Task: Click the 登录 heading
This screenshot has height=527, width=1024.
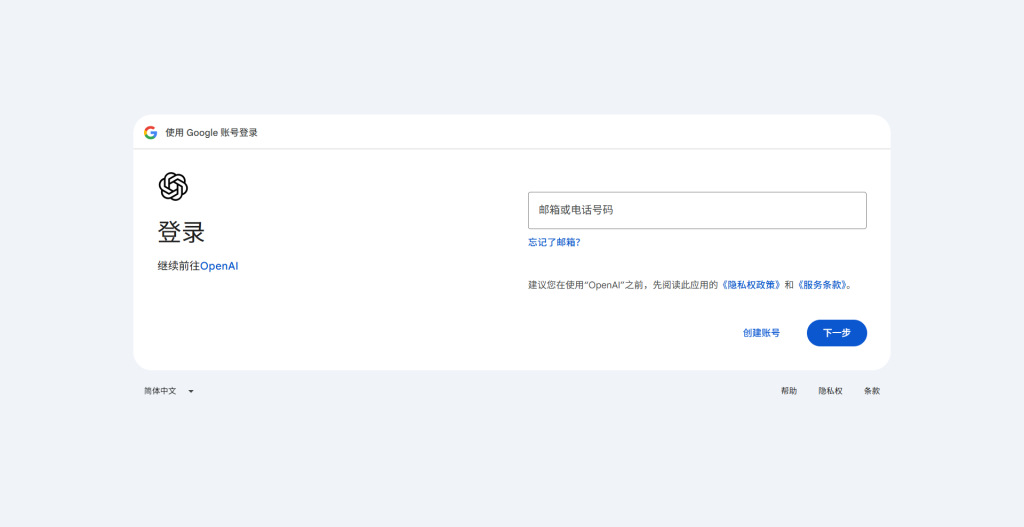Action: point(181,232)
